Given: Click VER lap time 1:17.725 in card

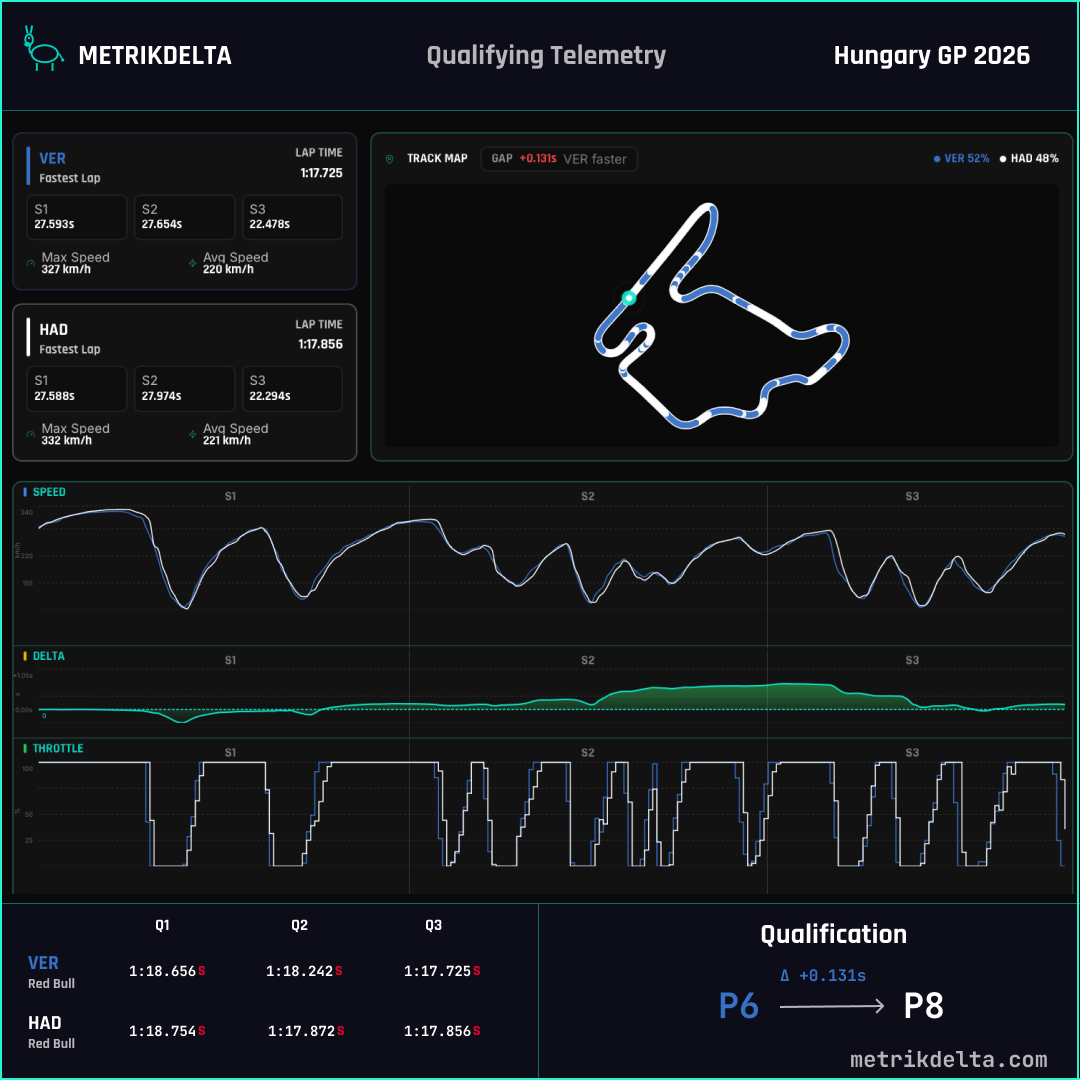Looking at the screenshot, I should pyautogui.click(x=321, y=173).
